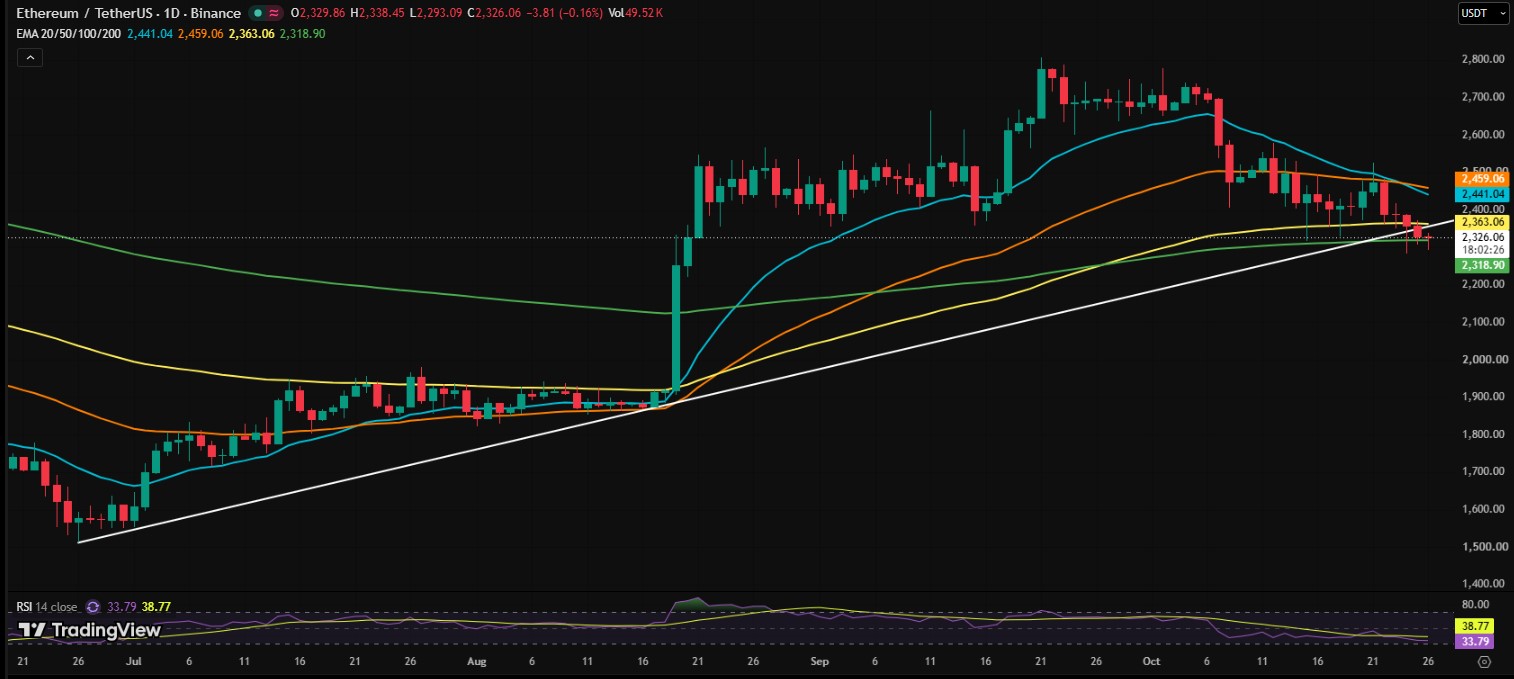Click the yellow 2,363.06 price axis label
Image resolution: width=1514 pixels, height=679 pixels.
click(1483, 222)
